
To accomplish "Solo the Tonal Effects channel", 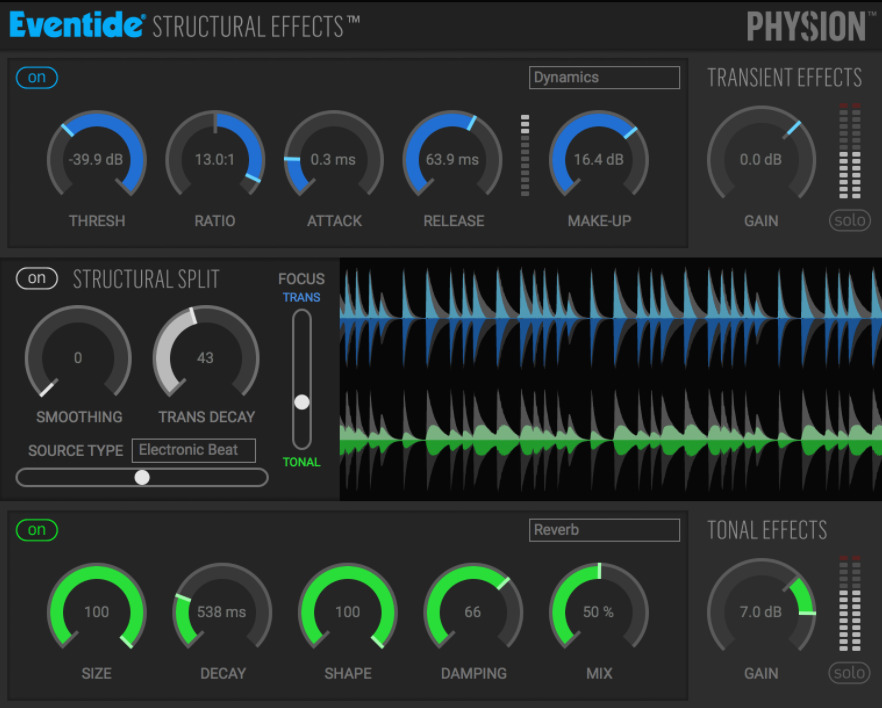I will pos(849,673).
